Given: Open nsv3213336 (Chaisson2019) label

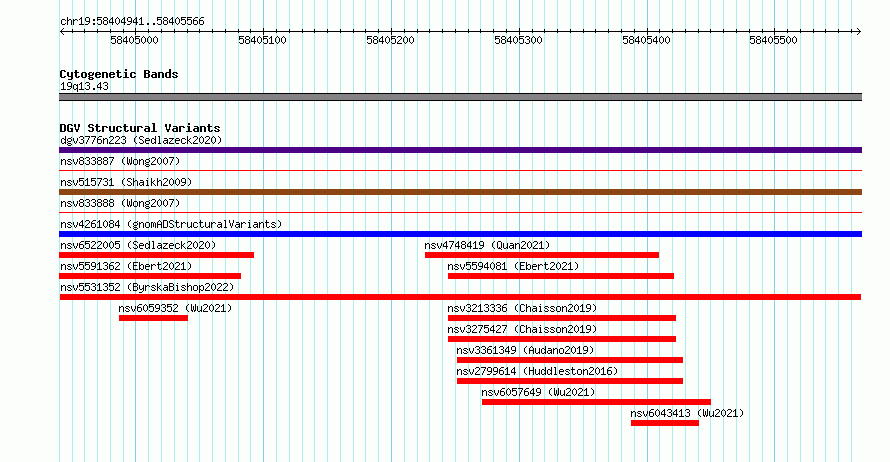Looking at the screenshot, I should [522, 308].
